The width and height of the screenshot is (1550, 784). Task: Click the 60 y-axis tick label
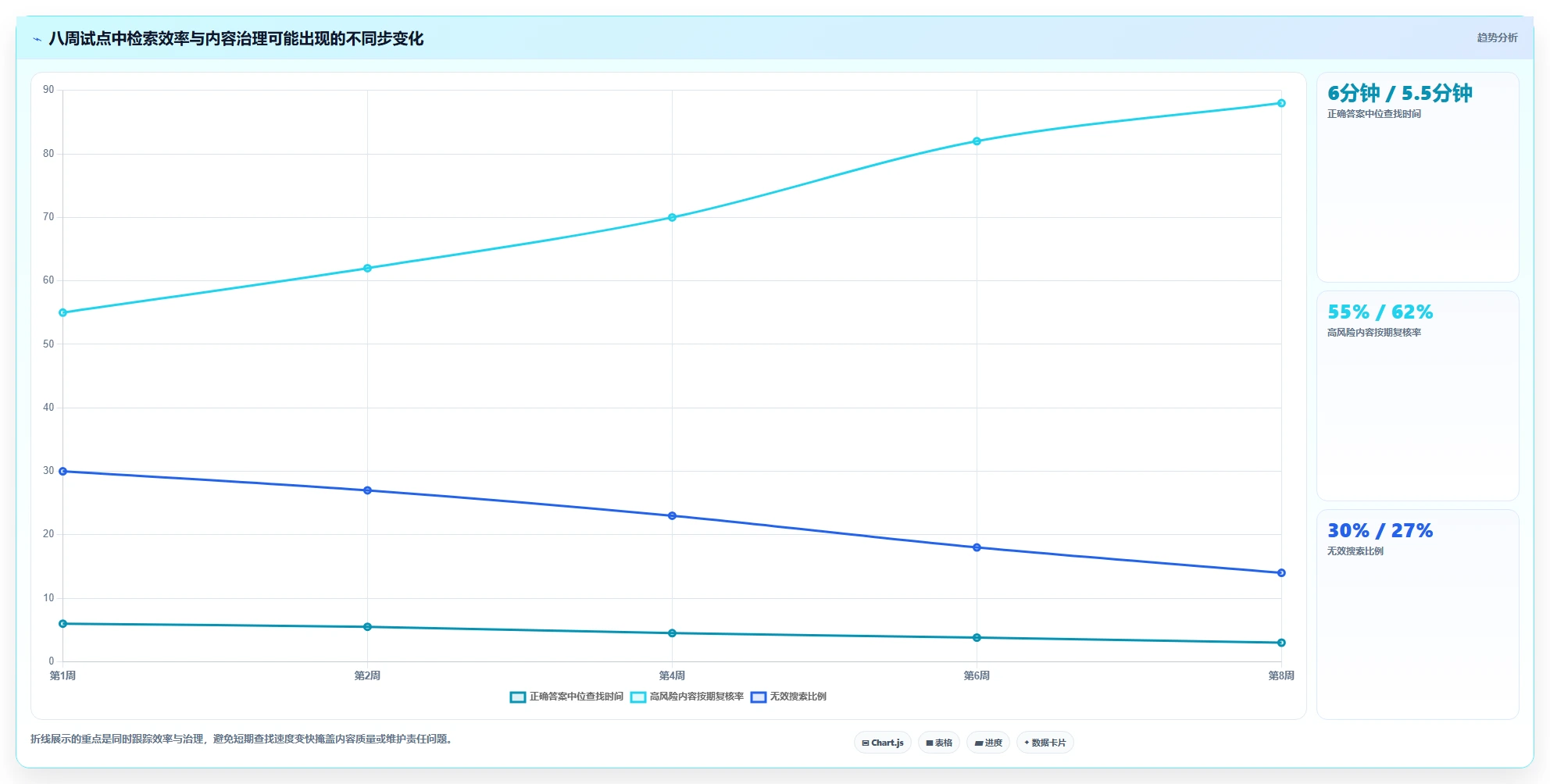point(48,280)
